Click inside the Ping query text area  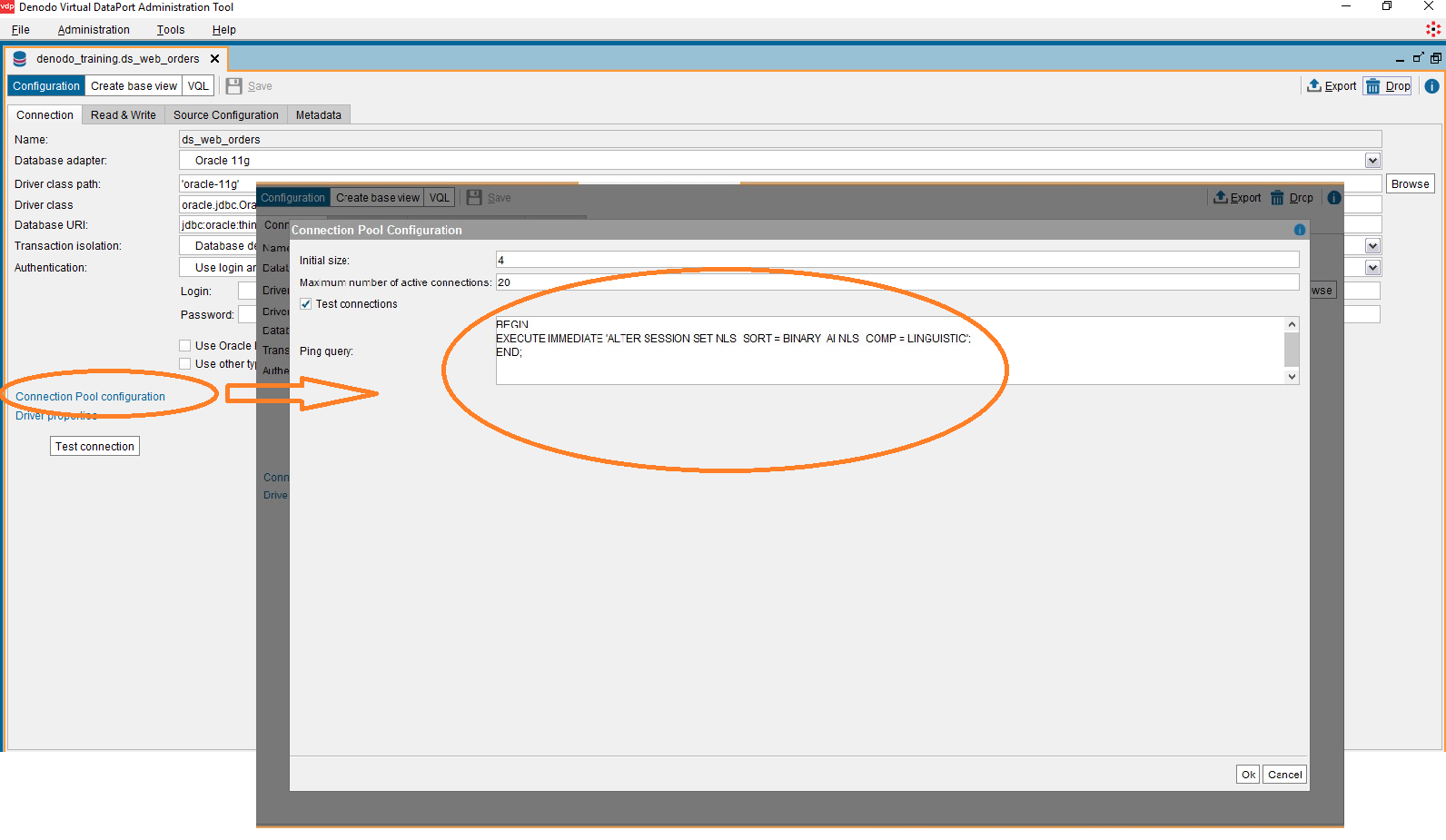890,351
